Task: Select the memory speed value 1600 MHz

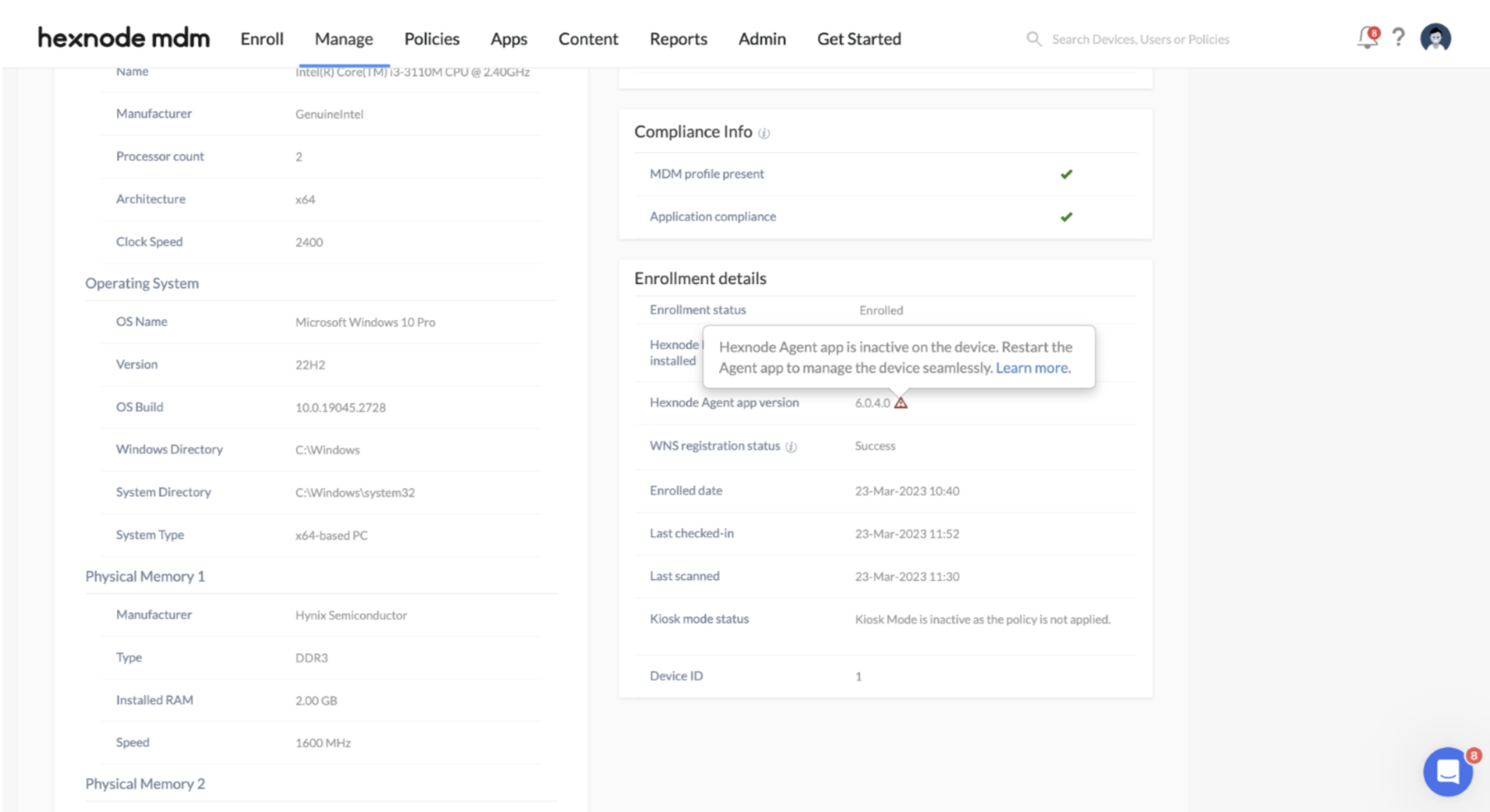Action: [323, 742]
